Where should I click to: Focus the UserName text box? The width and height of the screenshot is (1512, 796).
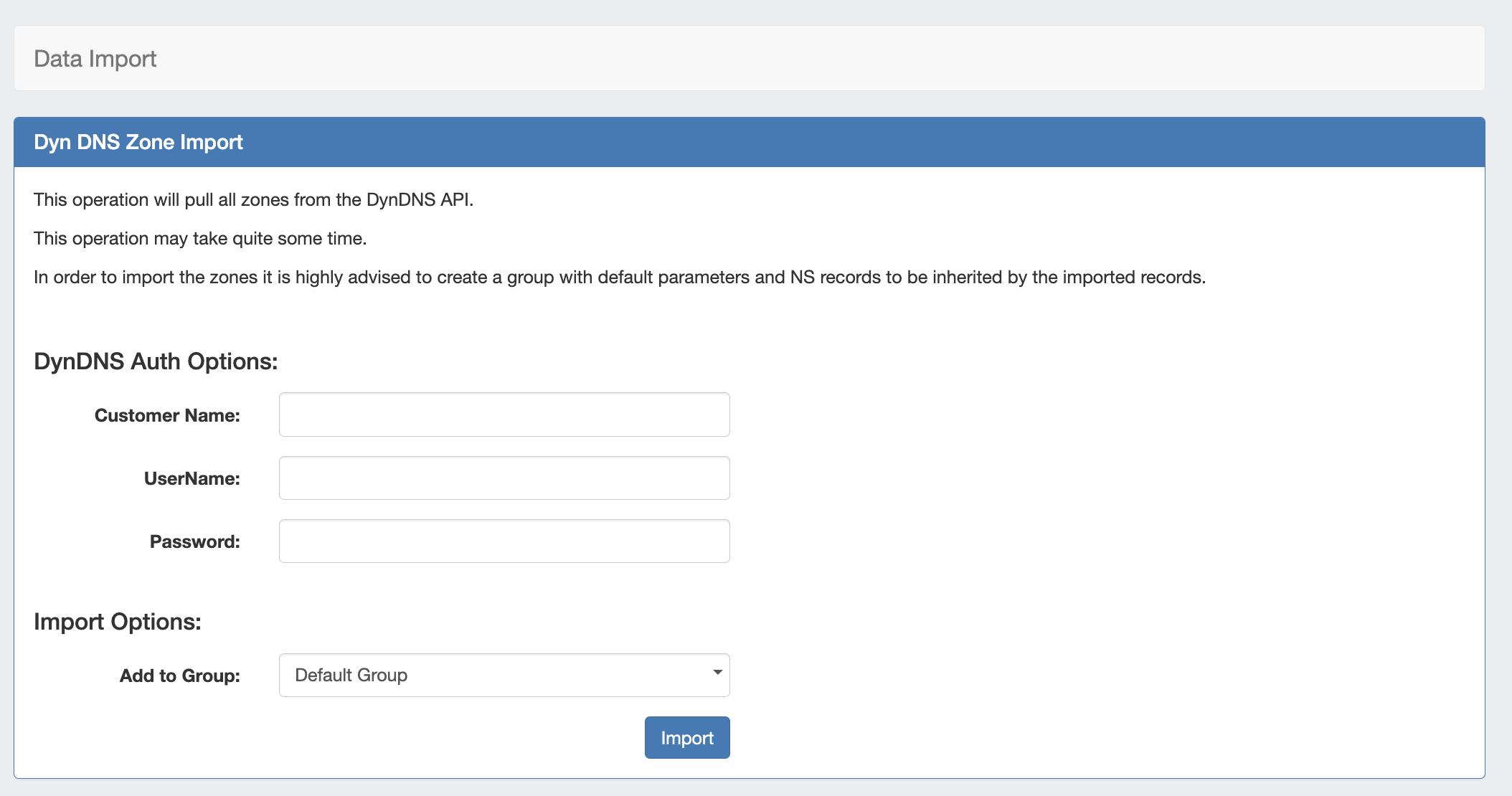click(x=504, y=478)
